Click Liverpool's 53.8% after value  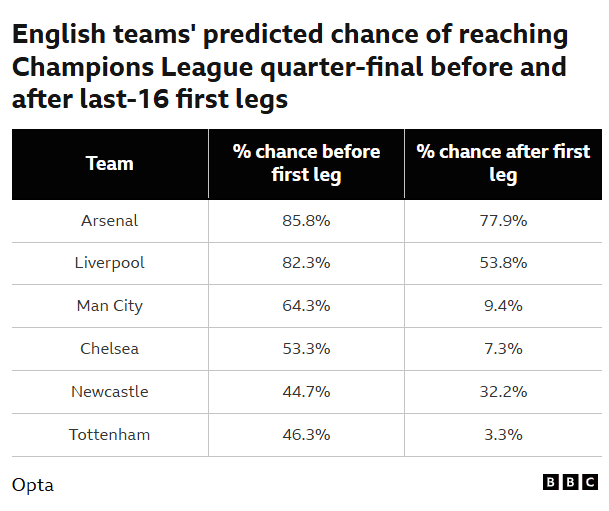click(503, 263)
